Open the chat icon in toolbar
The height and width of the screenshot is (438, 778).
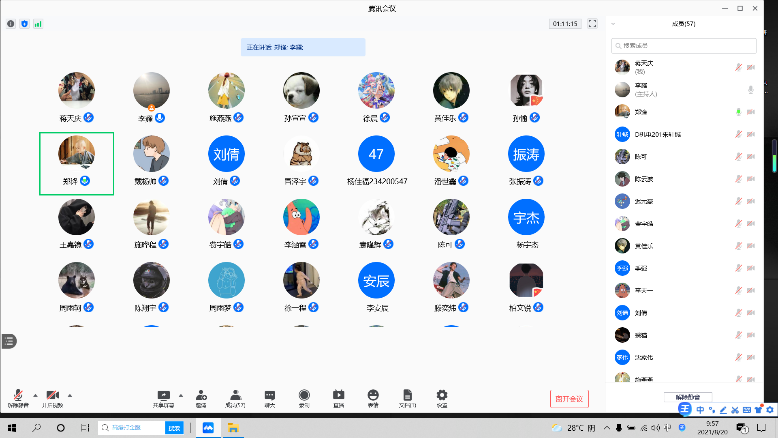[269, 395]
